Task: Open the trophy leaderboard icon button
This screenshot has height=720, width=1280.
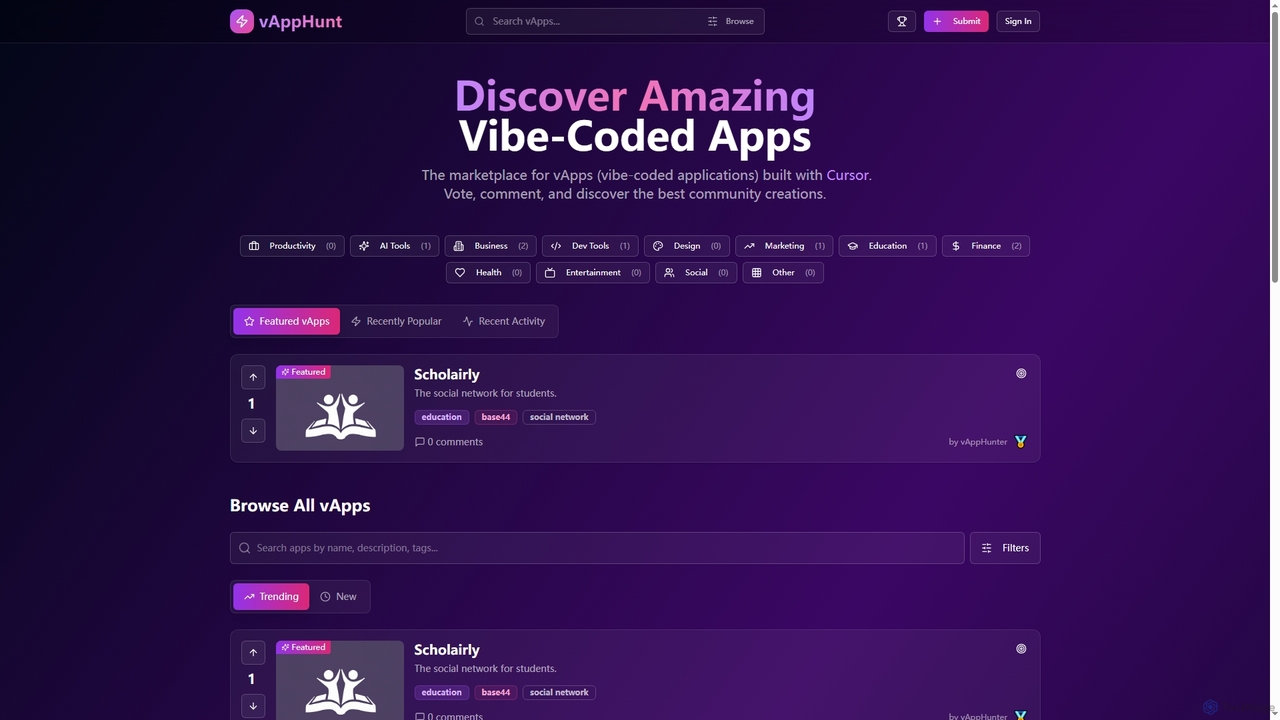Action: 902,21
